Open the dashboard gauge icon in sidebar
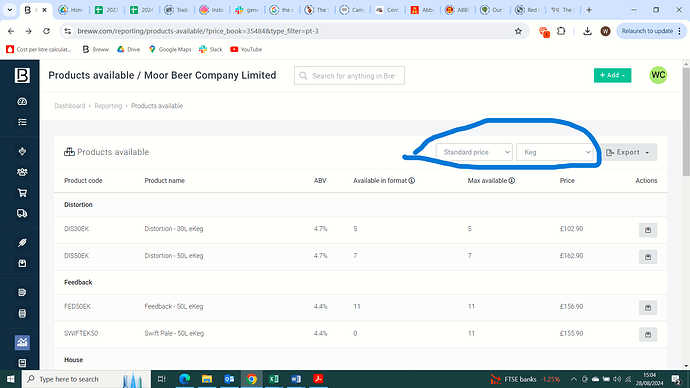 coord(22,102)
